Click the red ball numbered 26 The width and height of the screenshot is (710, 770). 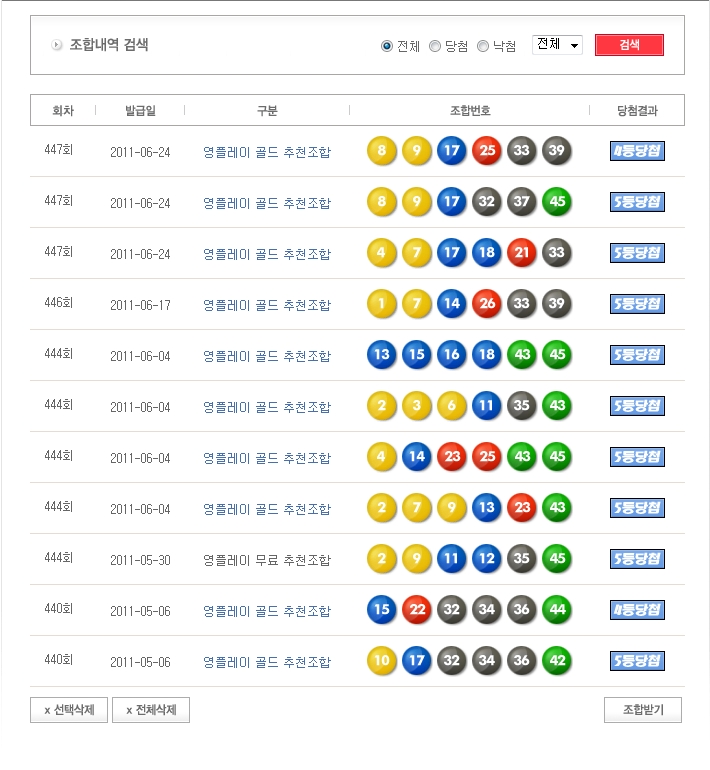(x=486, y=304)
